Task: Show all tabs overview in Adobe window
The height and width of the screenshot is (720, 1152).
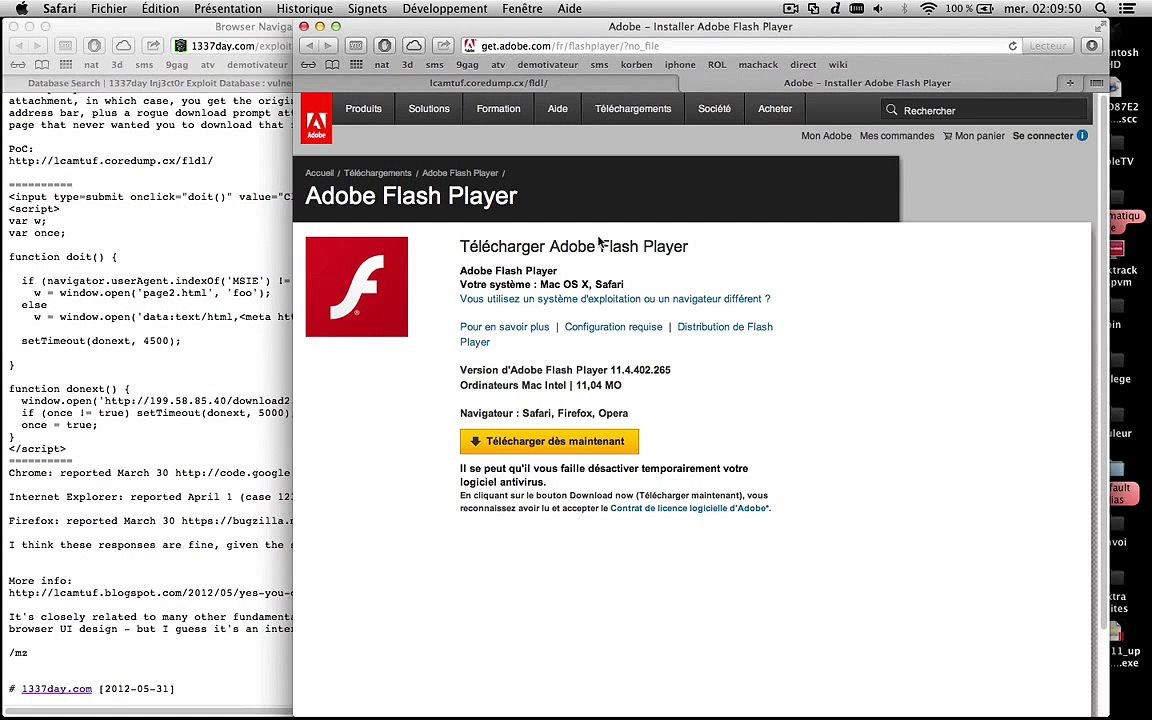Action: click(1095, 83)
